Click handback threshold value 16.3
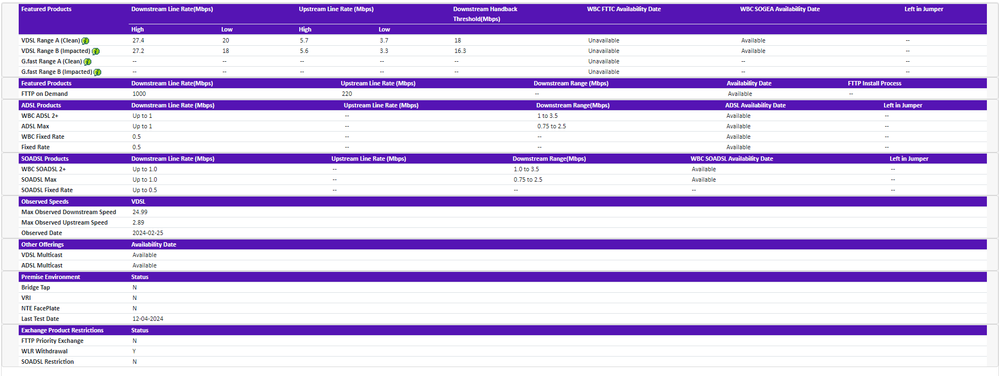This screenshot has width=999, height=376. [x=461, y=51]
